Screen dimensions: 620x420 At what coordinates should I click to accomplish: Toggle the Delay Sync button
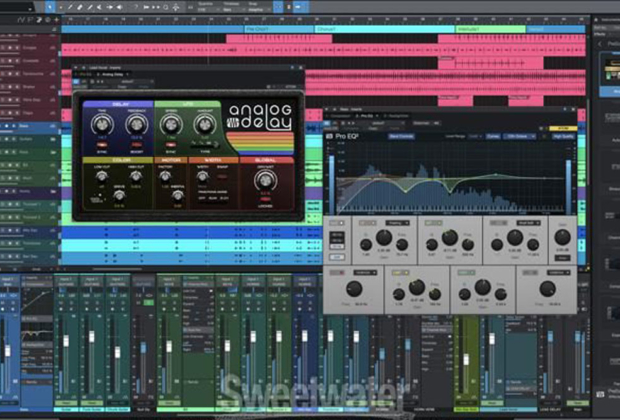click(x=102, y=145)
